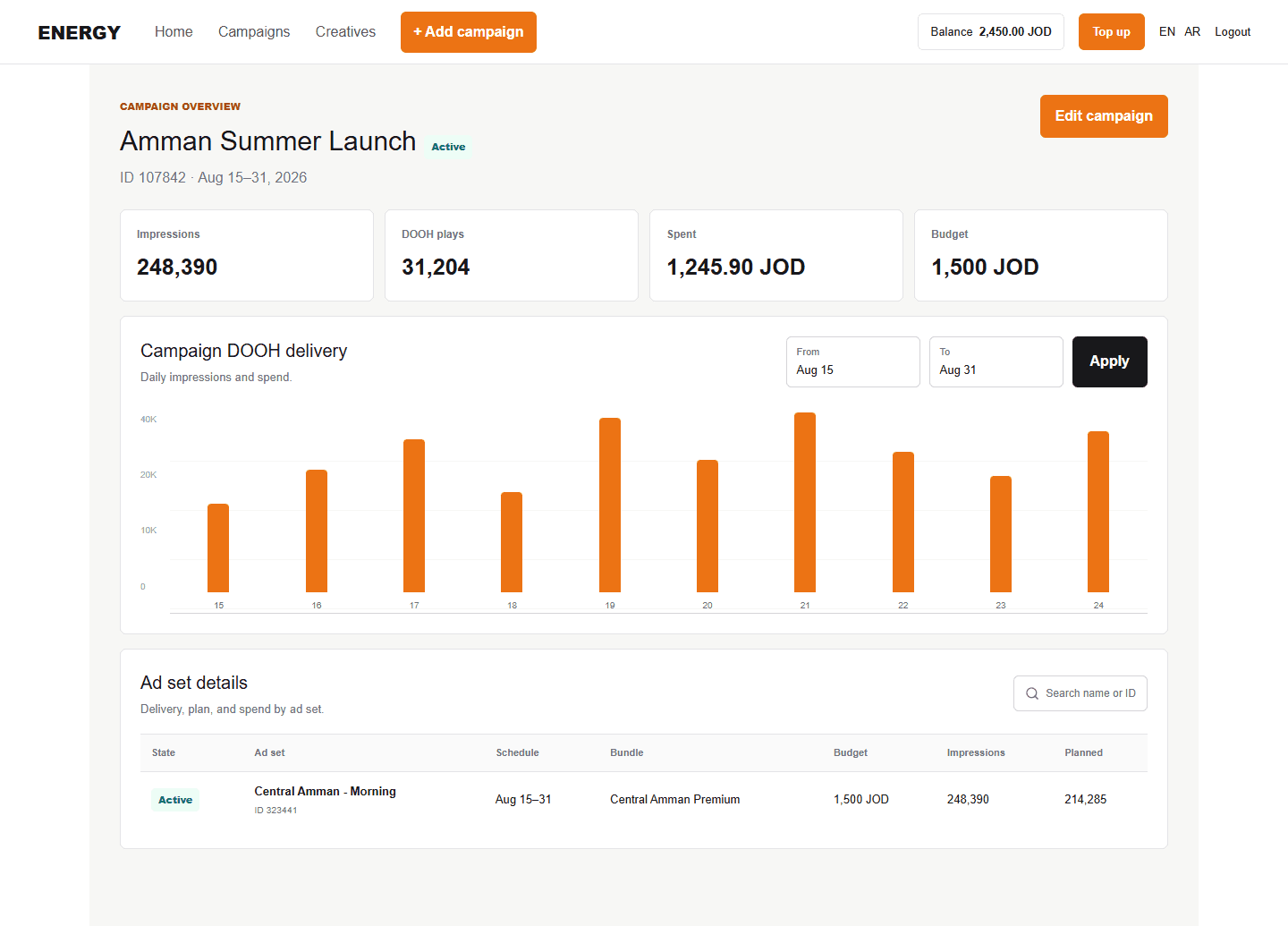Click the chart bar for day 15

[218, 548]
